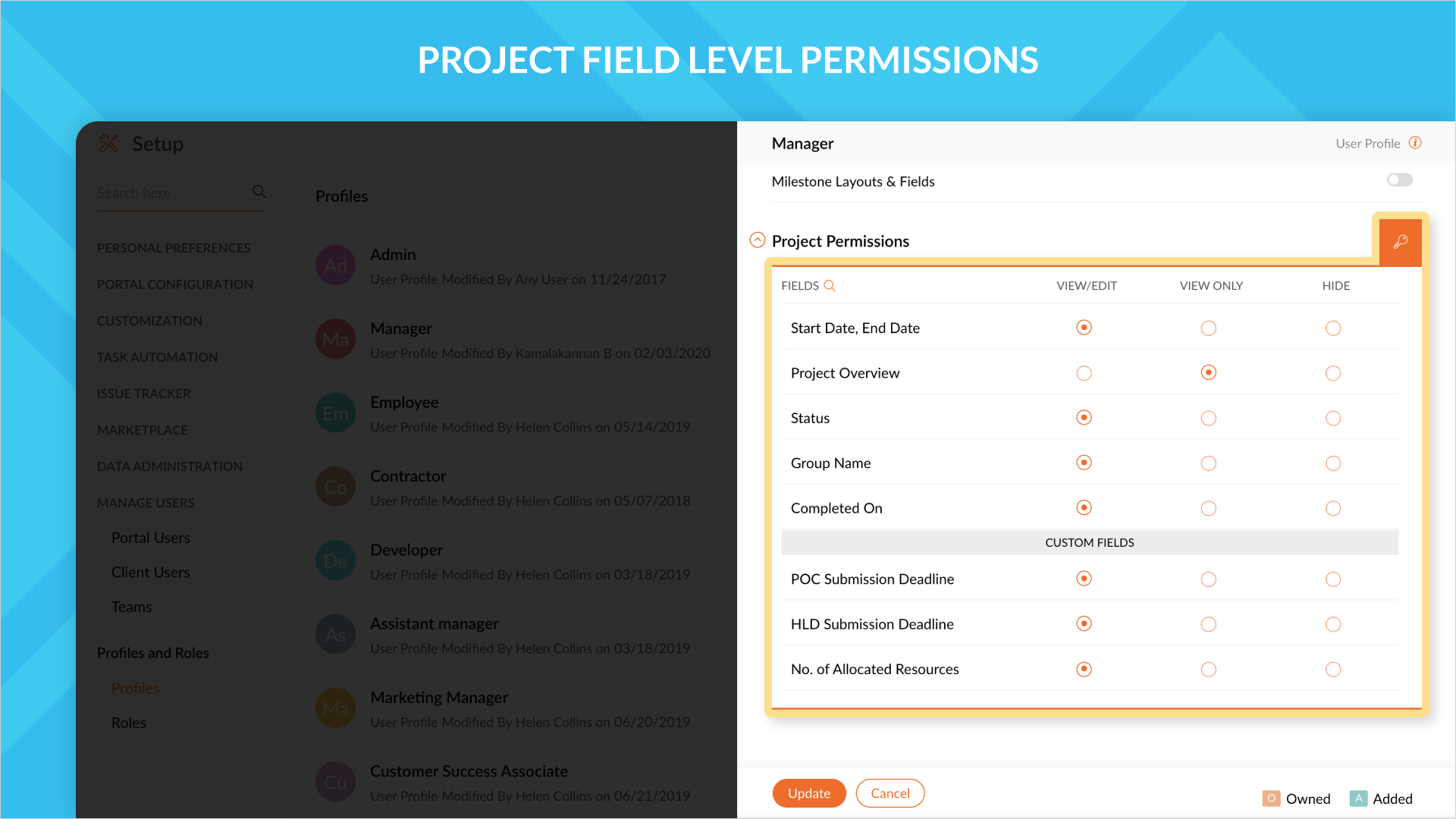The image size is (1456, 819).
Task: Expand Profiles and Roles section
Action: coord(153,651)
